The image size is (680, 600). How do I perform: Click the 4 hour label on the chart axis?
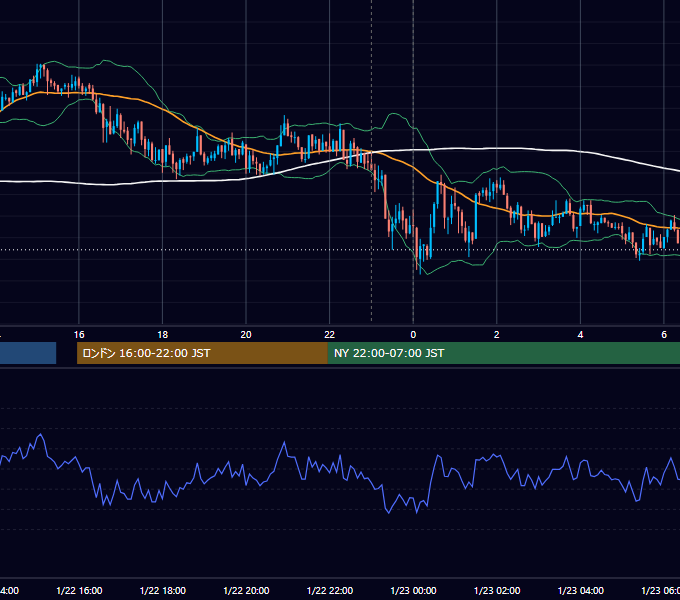[x=580, y=335]
